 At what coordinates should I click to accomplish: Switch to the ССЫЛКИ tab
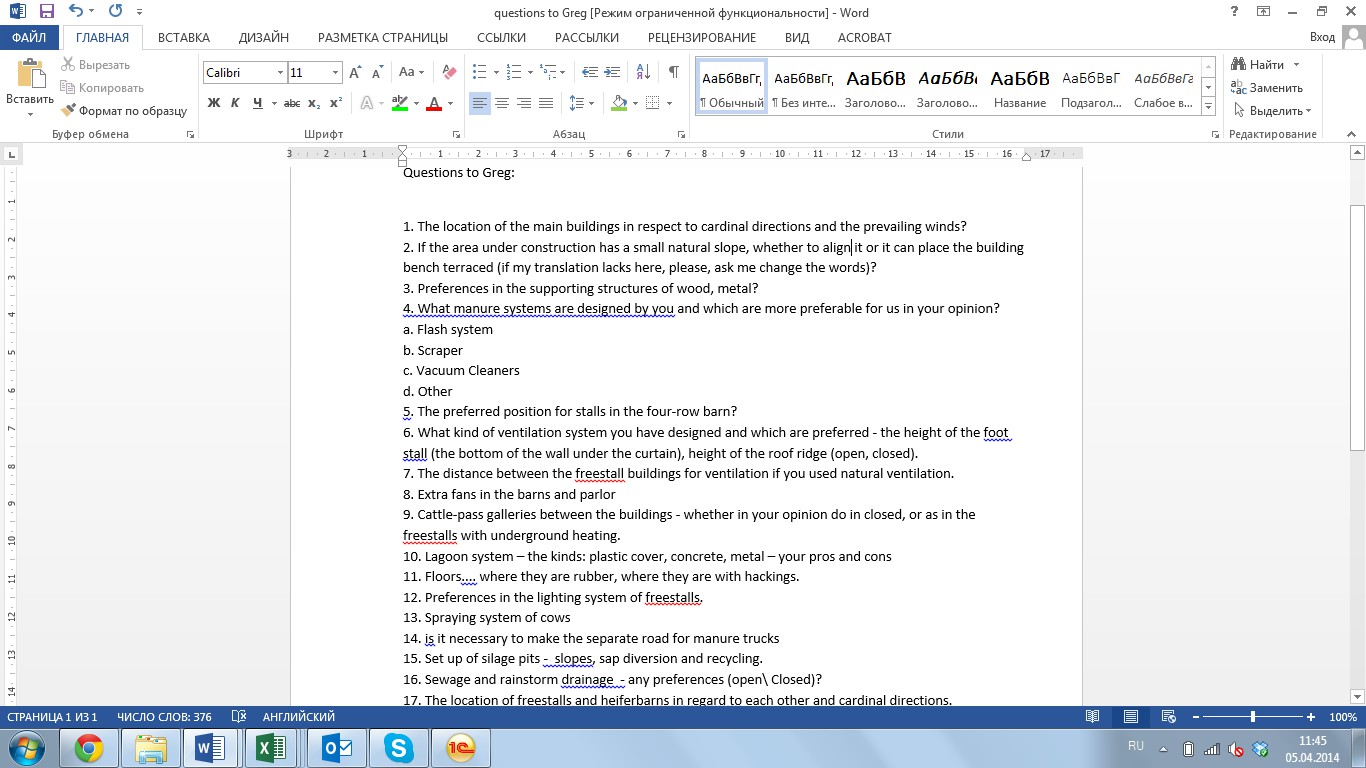[x=502, y=38]
